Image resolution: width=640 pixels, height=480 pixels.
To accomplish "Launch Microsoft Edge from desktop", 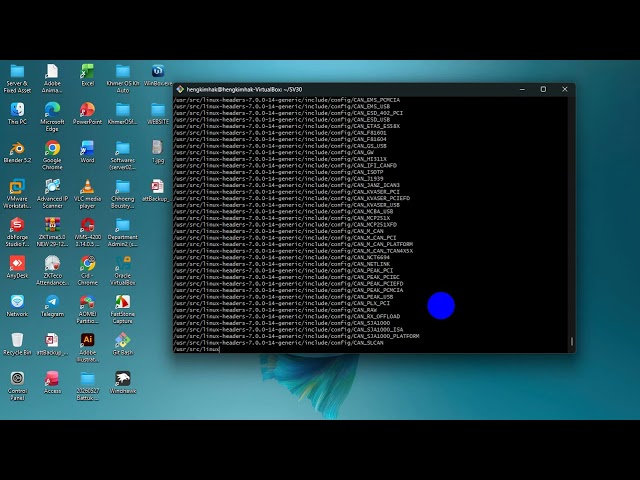I will [52, 117].
